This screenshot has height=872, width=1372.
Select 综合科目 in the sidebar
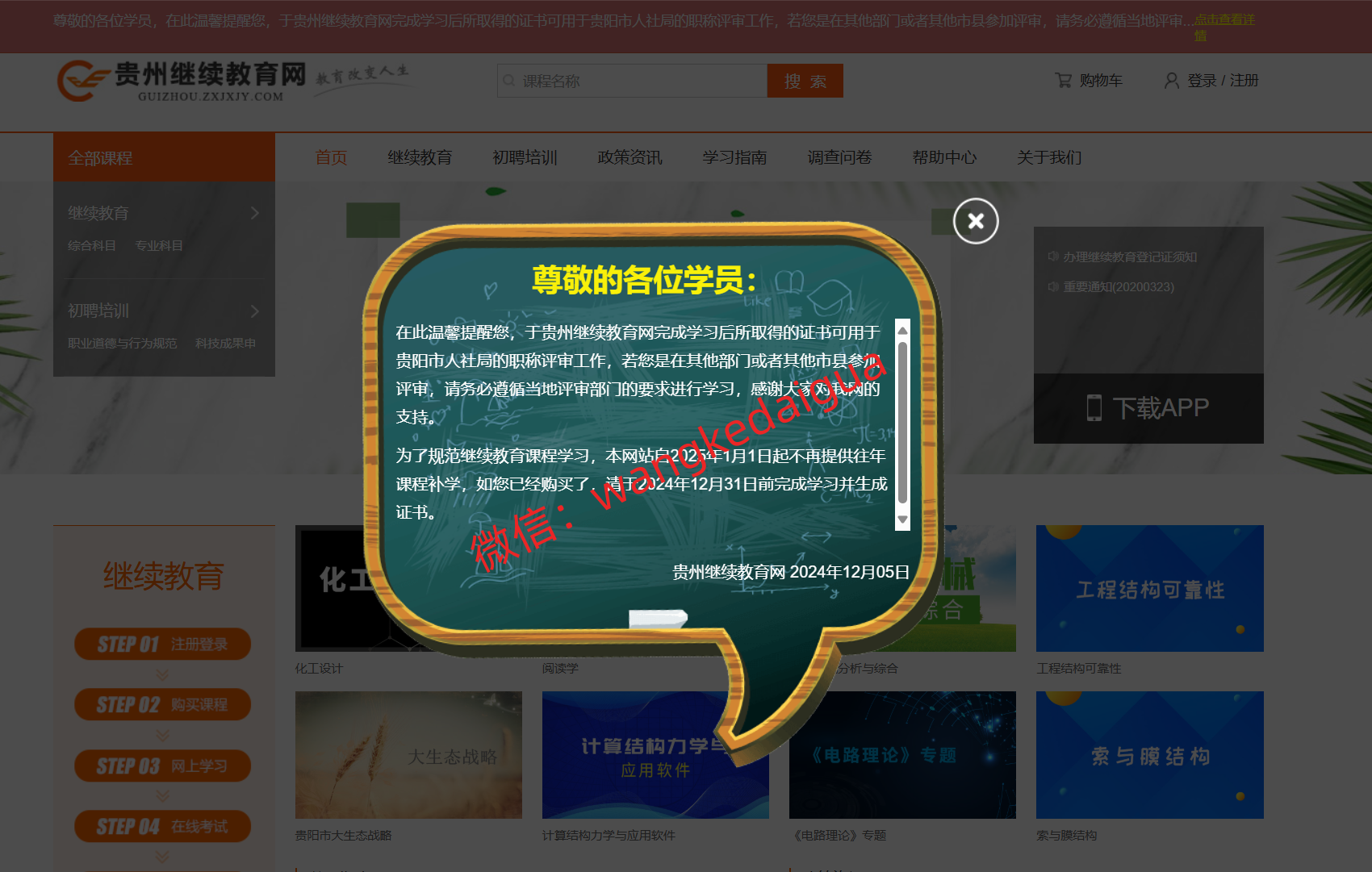pos(92,245)
